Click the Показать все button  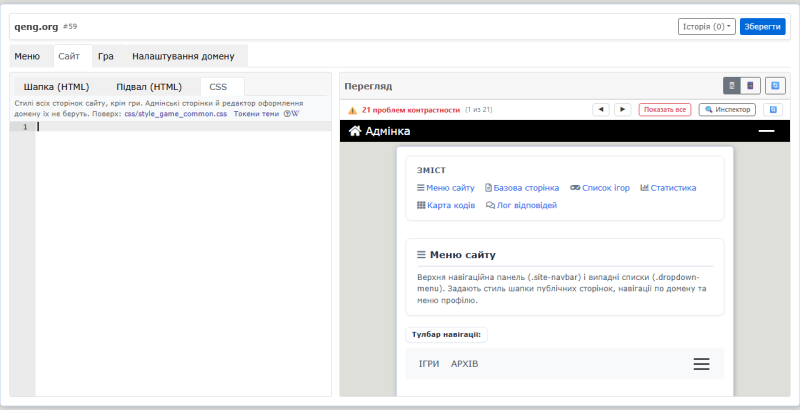point(665,110)
